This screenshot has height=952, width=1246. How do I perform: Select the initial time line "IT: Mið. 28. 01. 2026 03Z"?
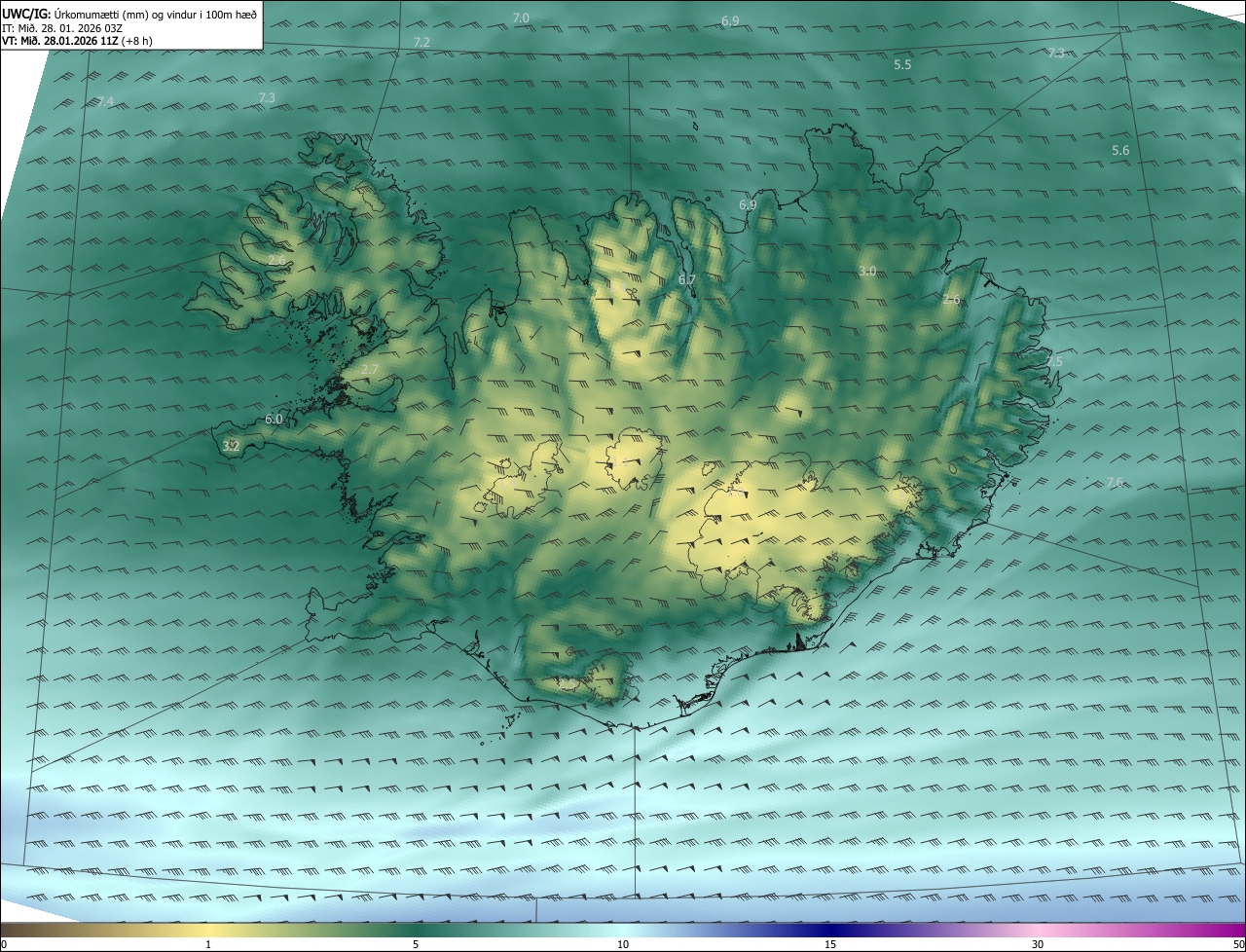click(61, 27)
